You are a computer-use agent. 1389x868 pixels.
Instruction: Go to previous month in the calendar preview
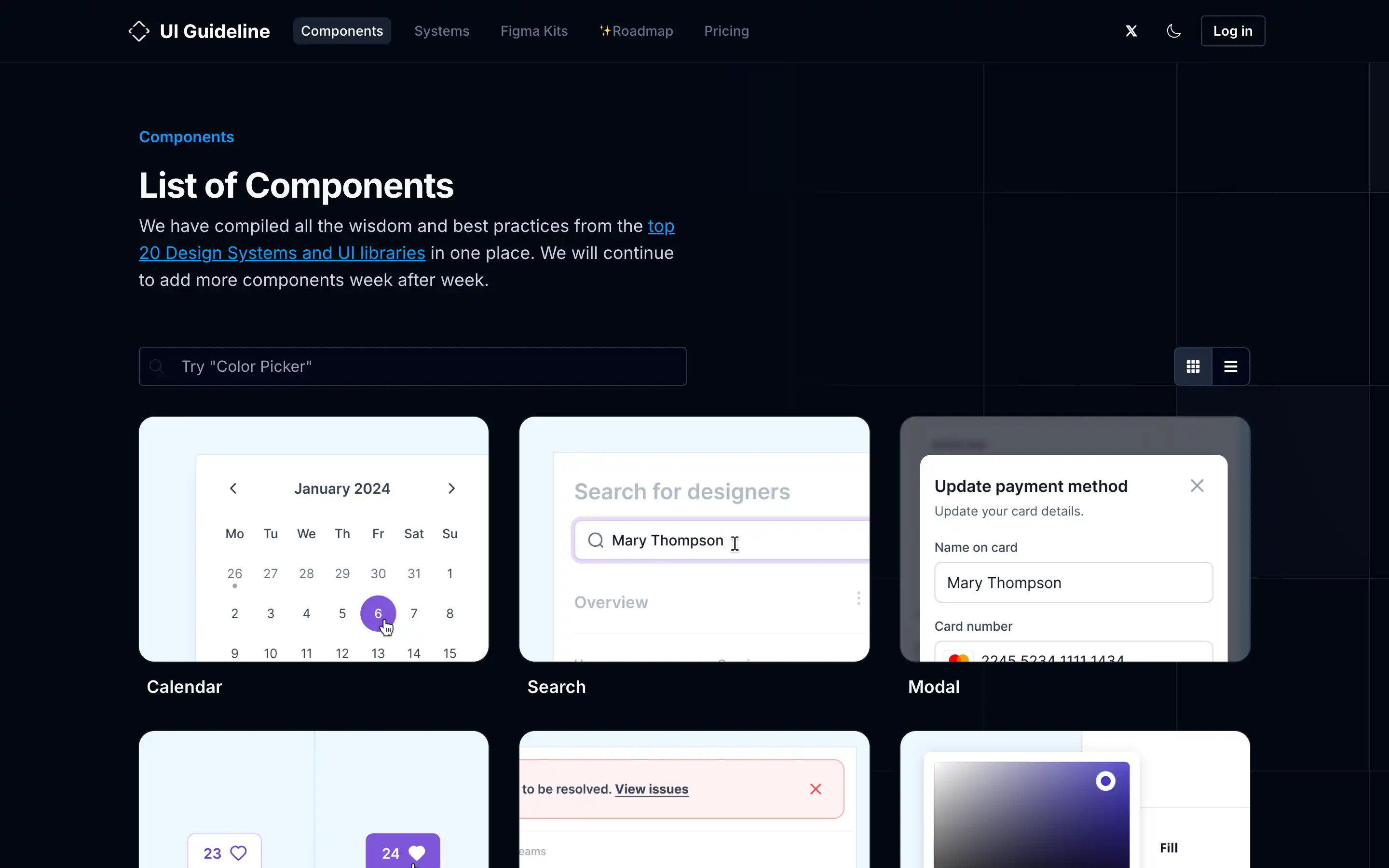pyautogui.click(x=233, y=488)
